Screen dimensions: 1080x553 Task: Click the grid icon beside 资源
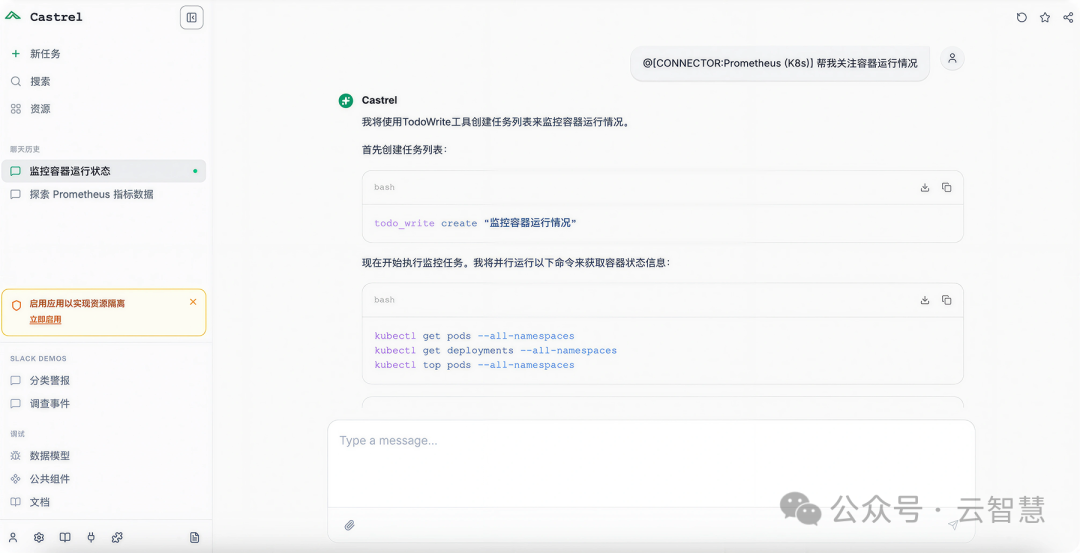pos(15,109)
